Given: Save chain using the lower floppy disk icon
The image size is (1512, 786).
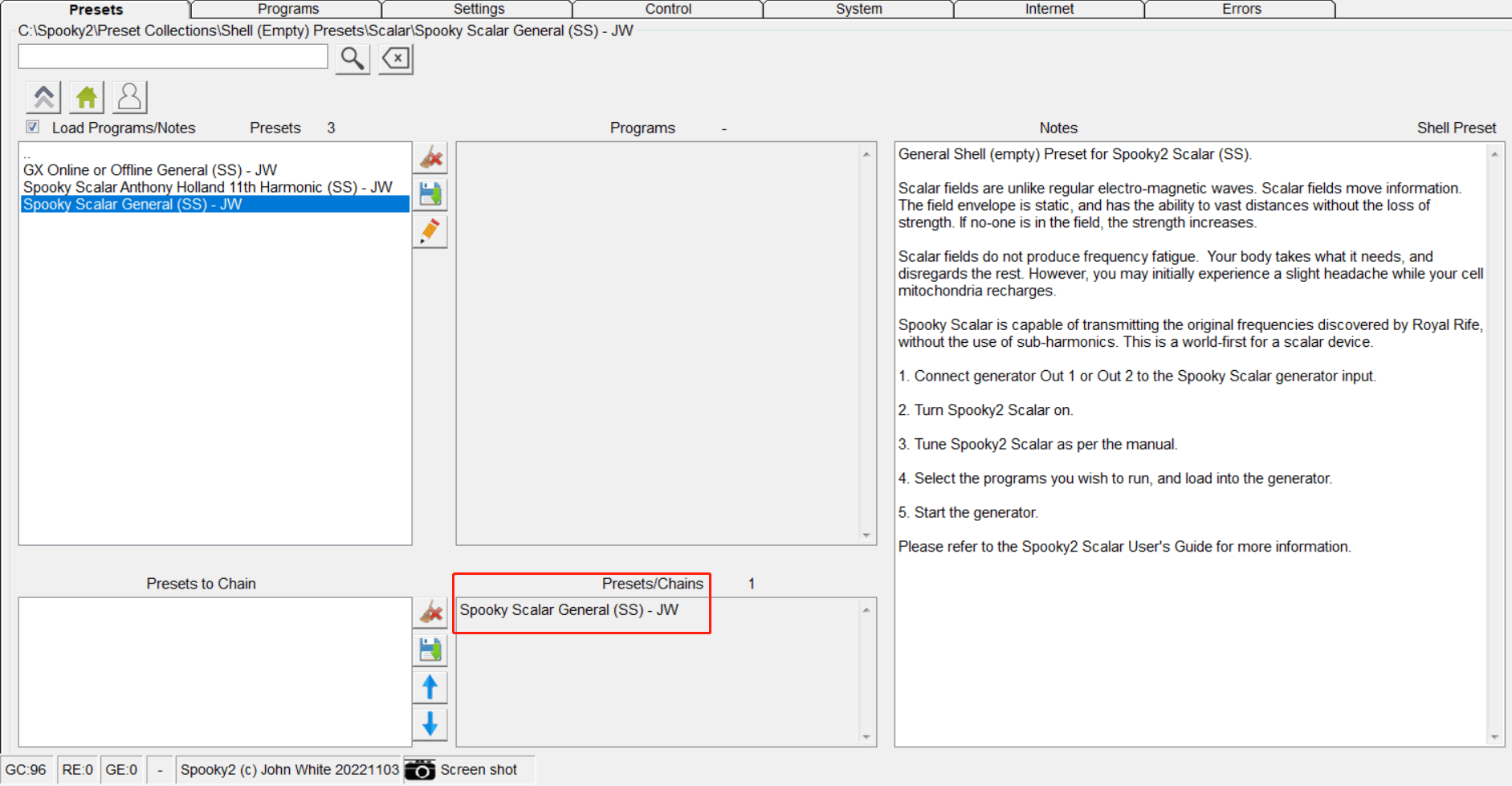Looking at the screenshot, I should pos(430,650).
